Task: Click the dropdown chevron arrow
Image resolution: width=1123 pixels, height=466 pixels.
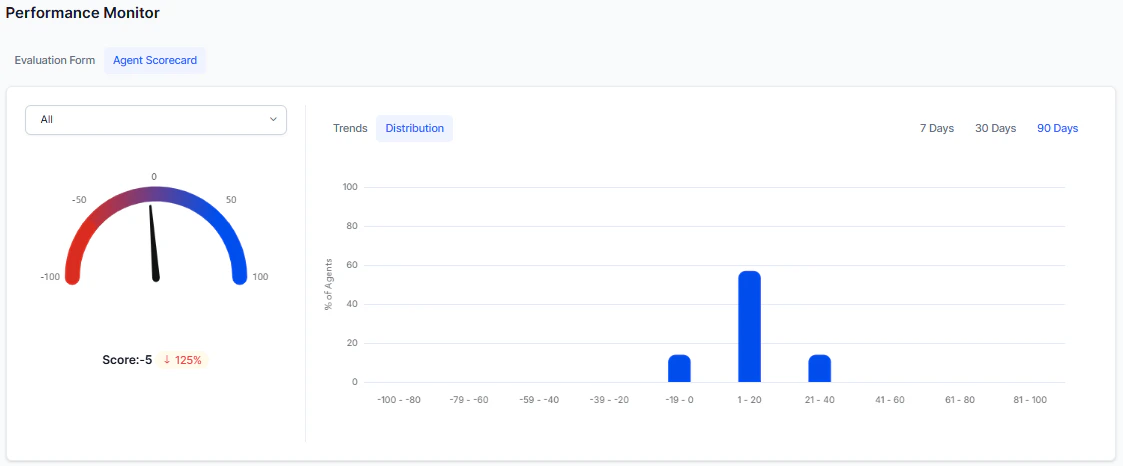Action: point(273,120)
